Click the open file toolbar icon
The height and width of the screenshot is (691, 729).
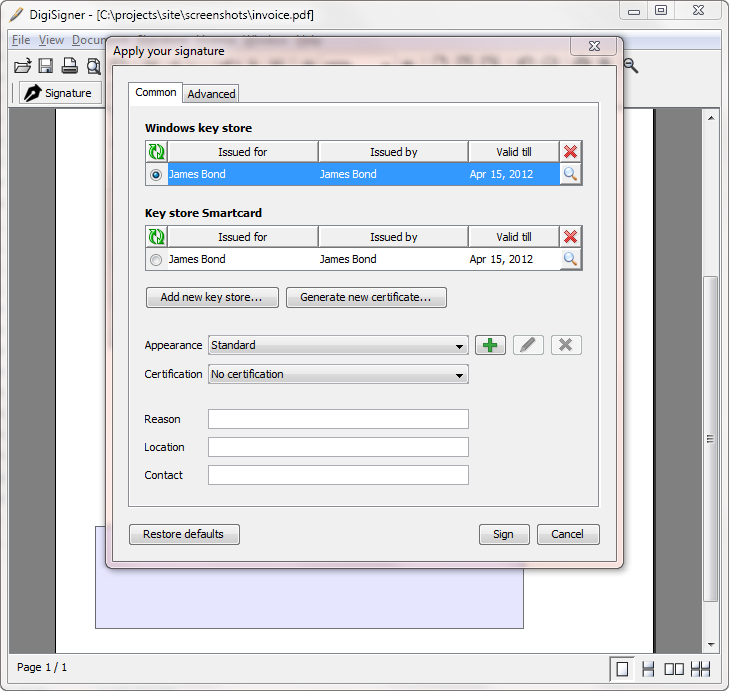pos(22,66)
